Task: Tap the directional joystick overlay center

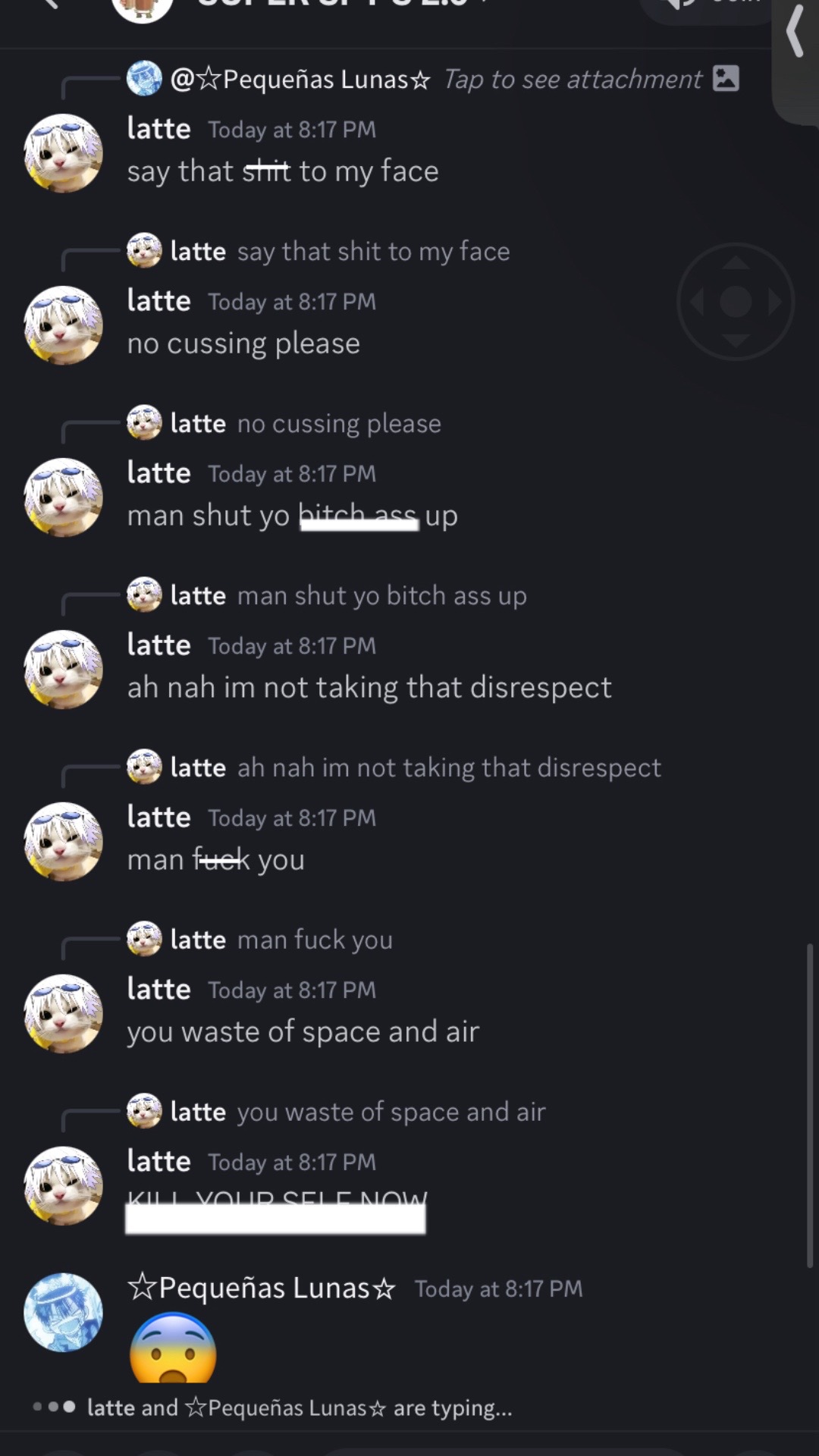Action: [x=735, y=302]
